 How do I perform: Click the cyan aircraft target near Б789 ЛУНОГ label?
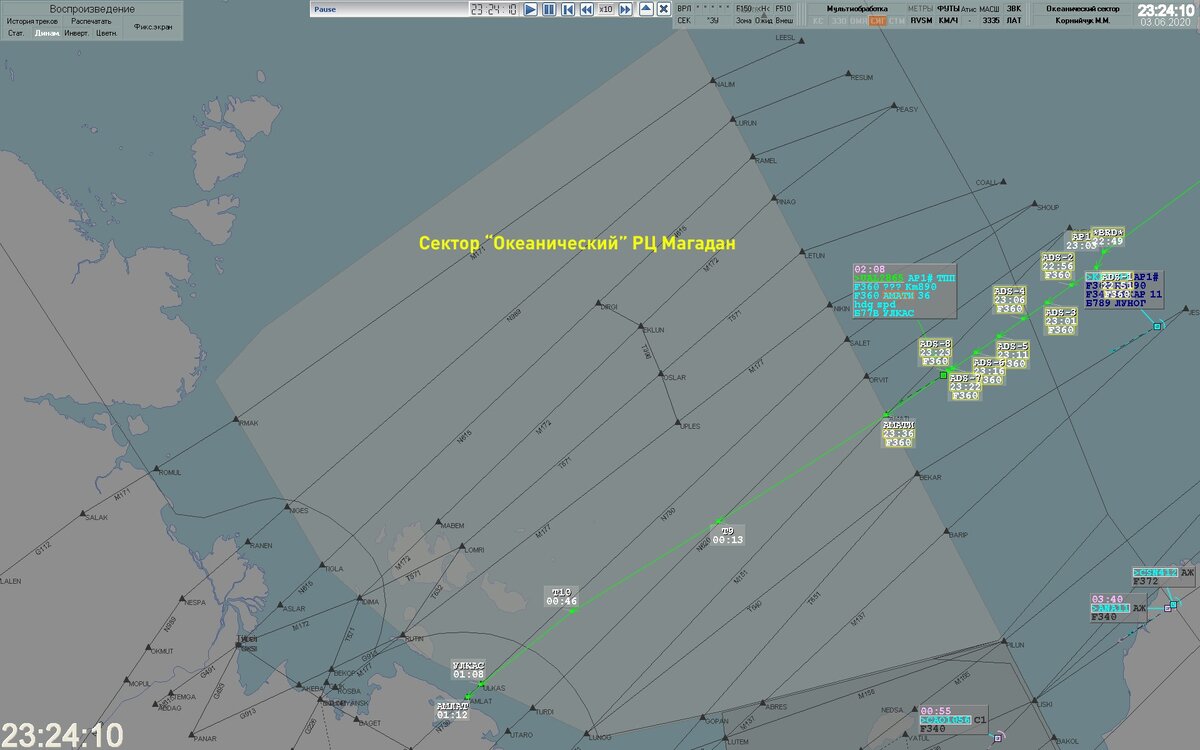point(1157,327)
